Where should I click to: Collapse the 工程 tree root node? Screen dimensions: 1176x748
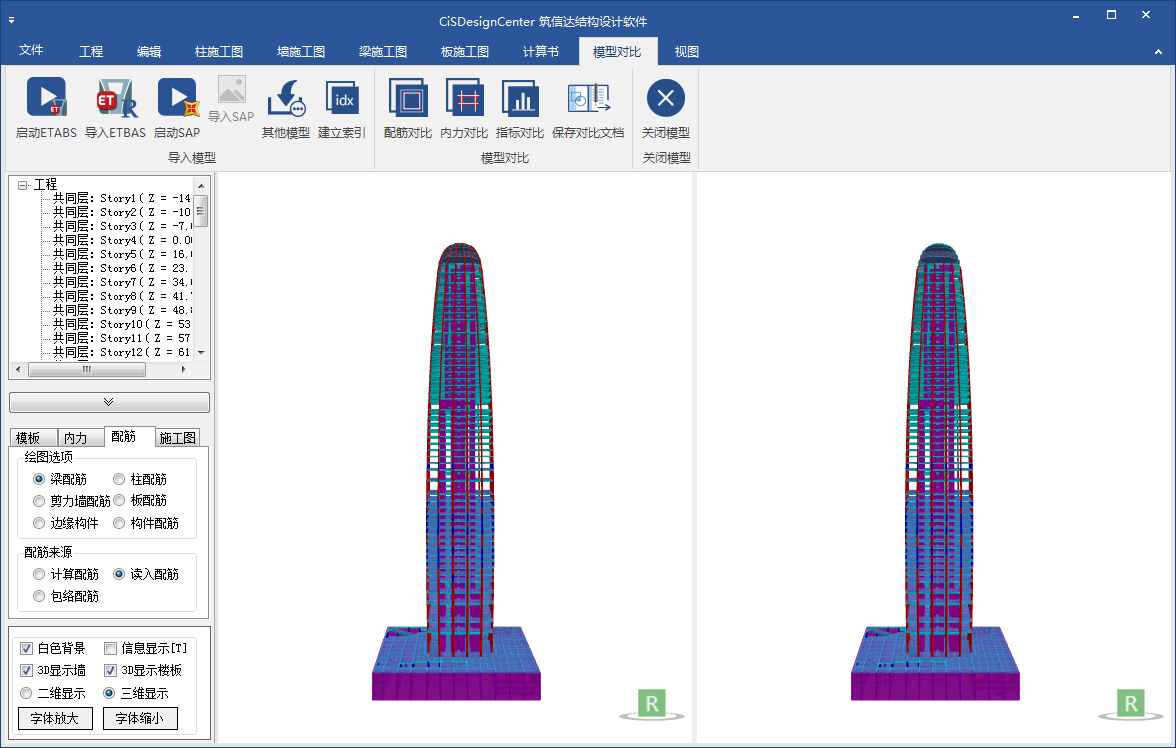click(x=22, y=185)
